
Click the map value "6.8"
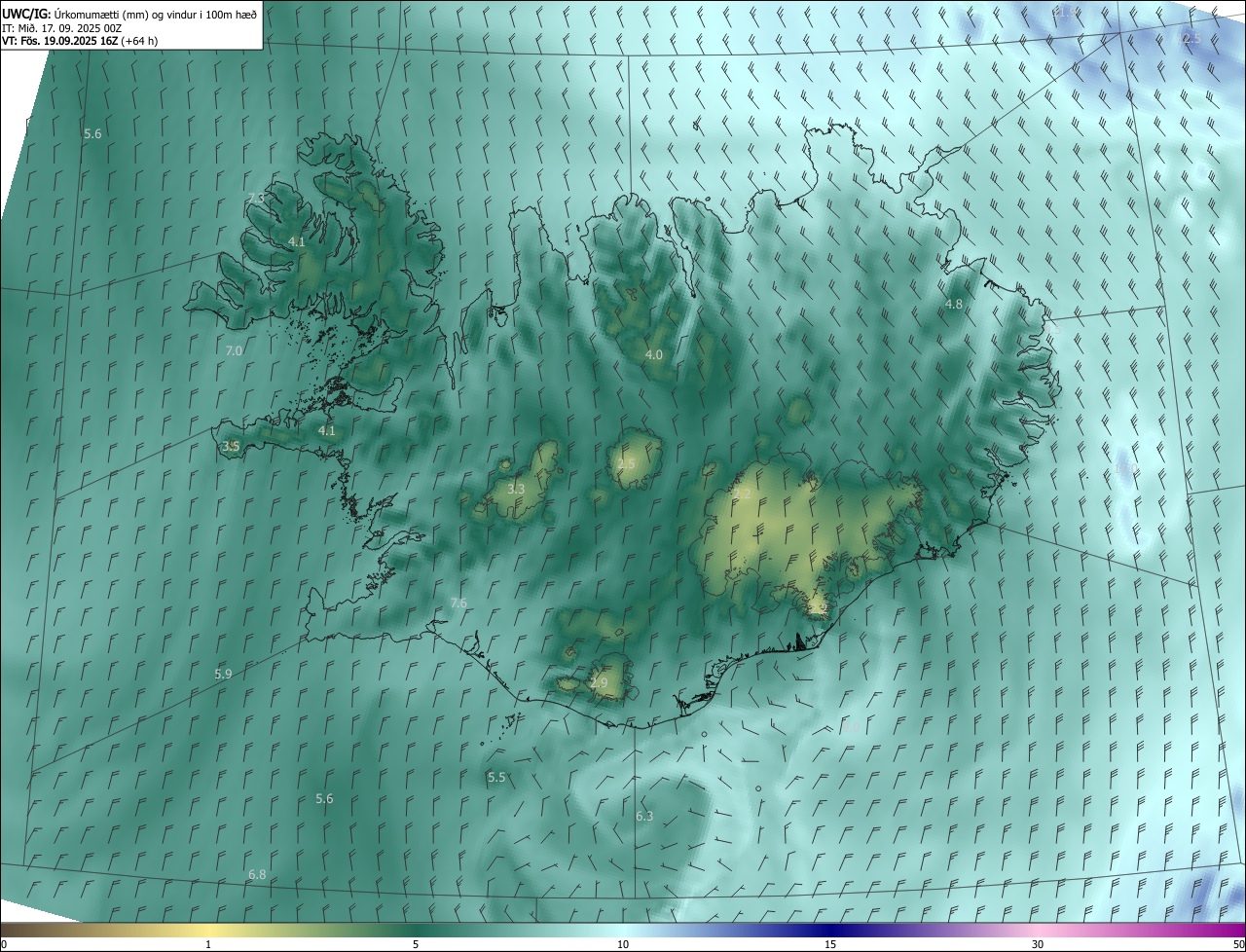257,875
